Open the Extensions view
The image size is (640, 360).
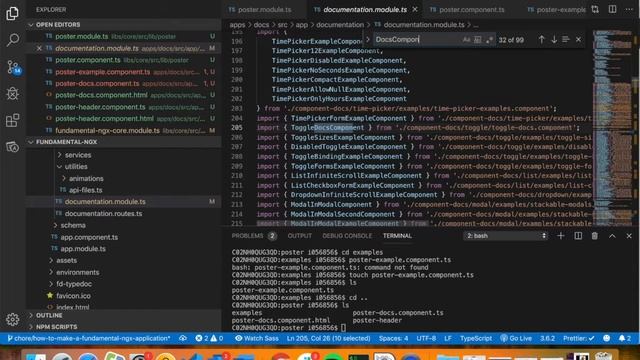12,120
